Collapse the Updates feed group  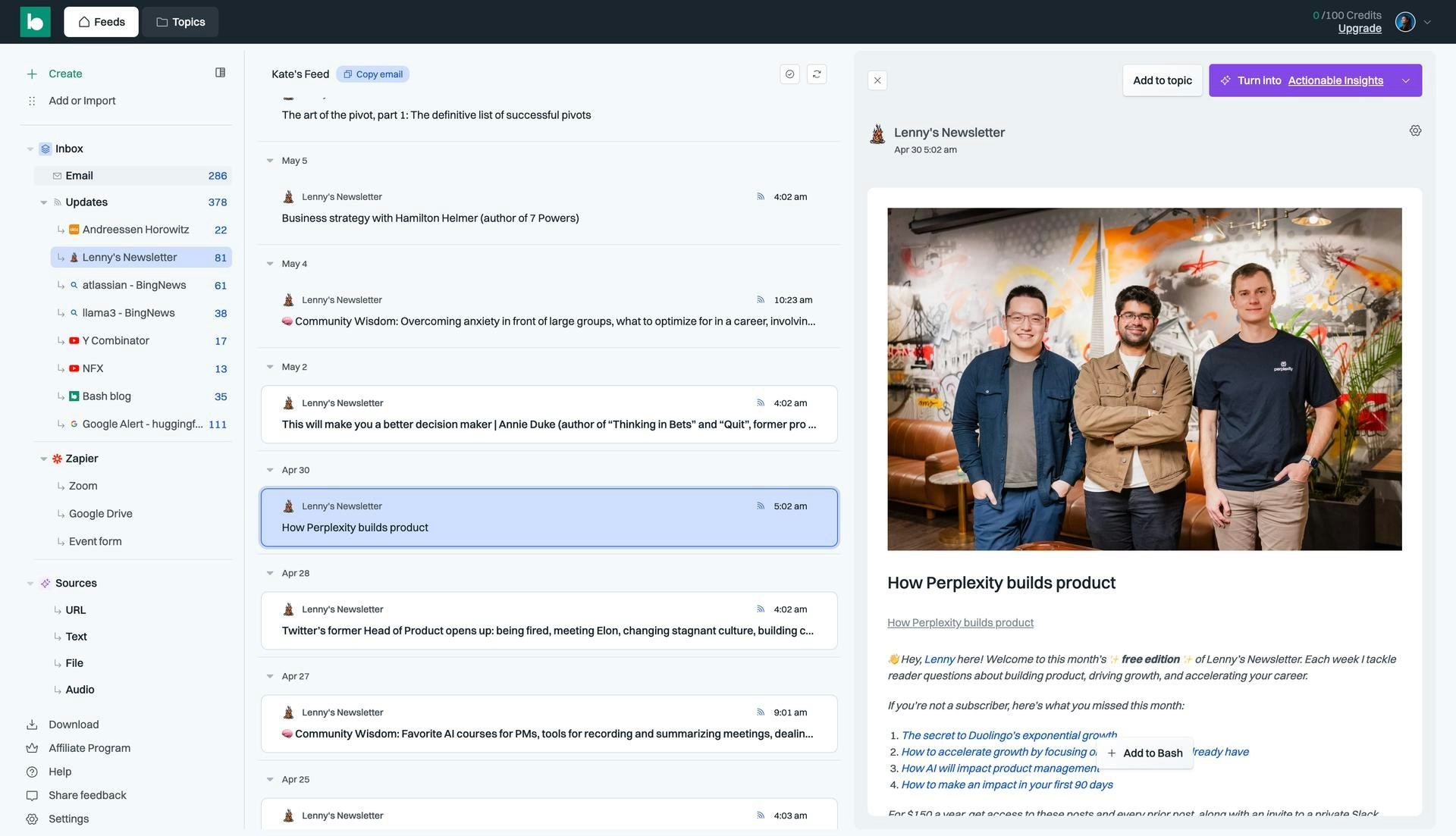[43, 202]
